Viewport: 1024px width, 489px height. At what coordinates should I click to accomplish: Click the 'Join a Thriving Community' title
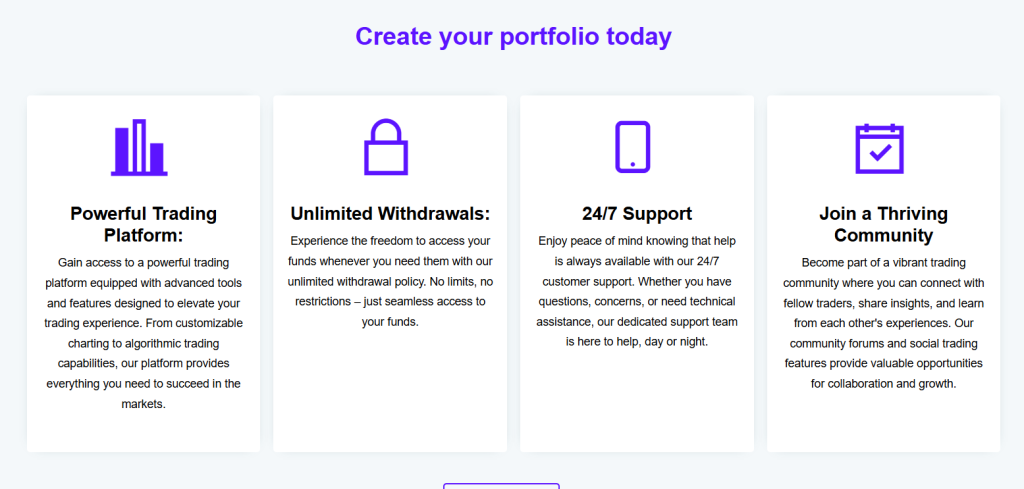pyautogui.click(x=883, y=224)
